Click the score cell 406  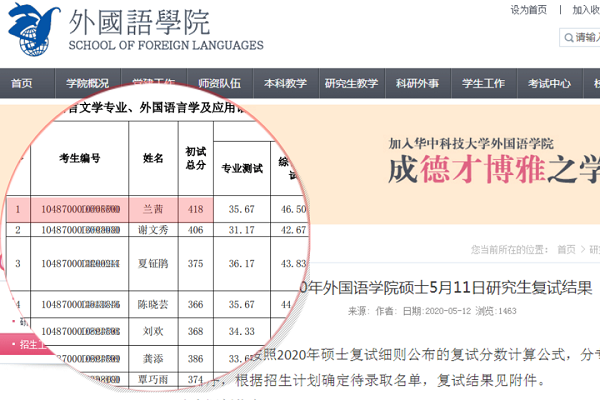[x=196, y=230]
